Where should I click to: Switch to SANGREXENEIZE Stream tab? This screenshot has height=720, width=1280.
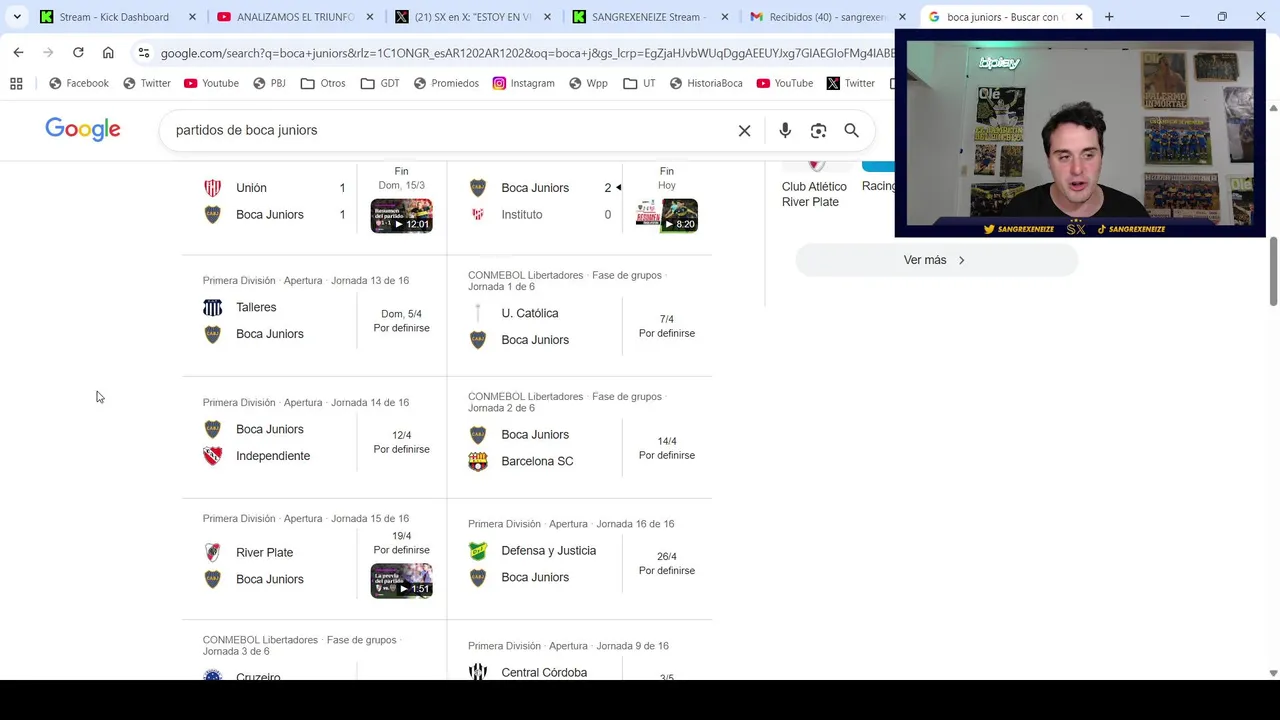pos(649,17)
